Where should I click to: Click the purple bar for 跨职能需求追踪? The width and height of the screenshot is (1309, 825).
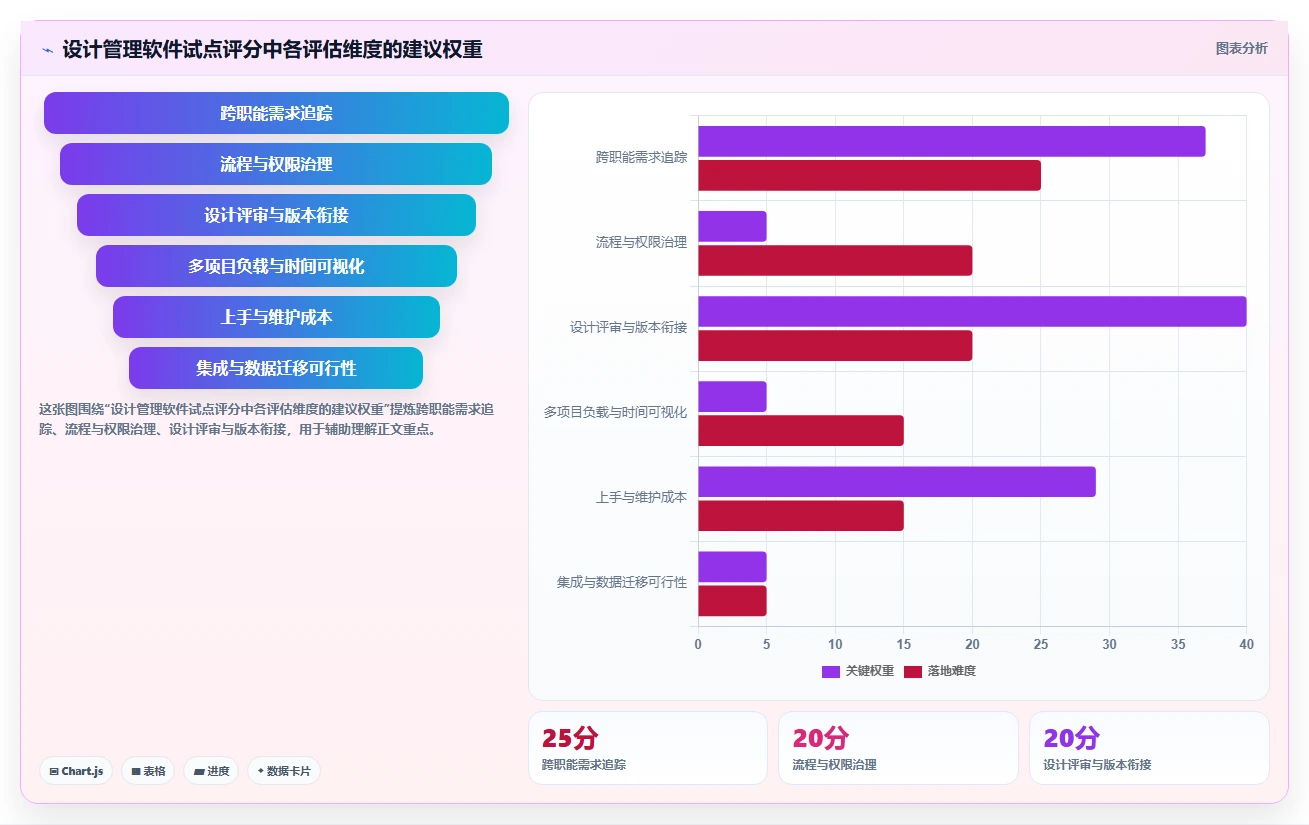pos(951,142)
